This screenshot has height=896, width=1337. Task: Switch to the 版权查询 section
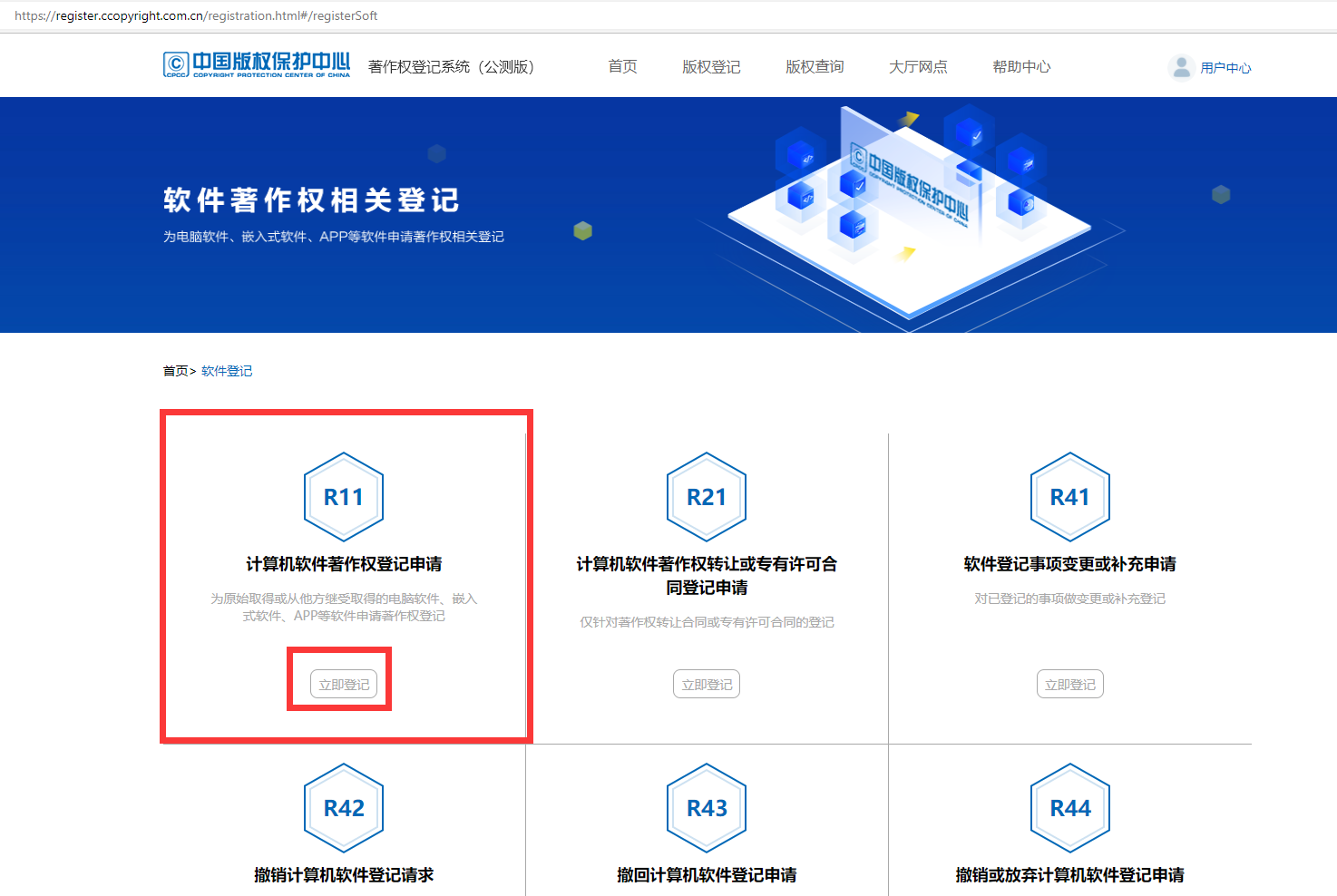tap(815, 66)
